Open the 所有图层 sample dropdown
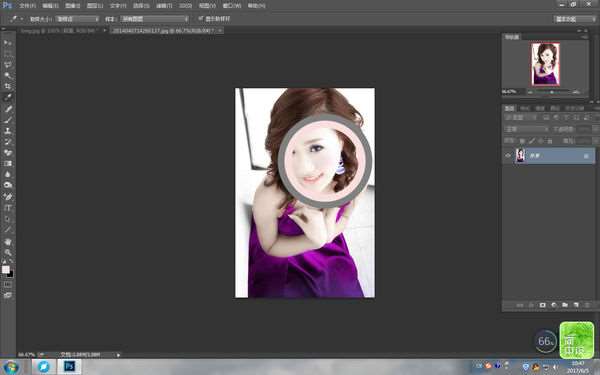 [155, 19]
